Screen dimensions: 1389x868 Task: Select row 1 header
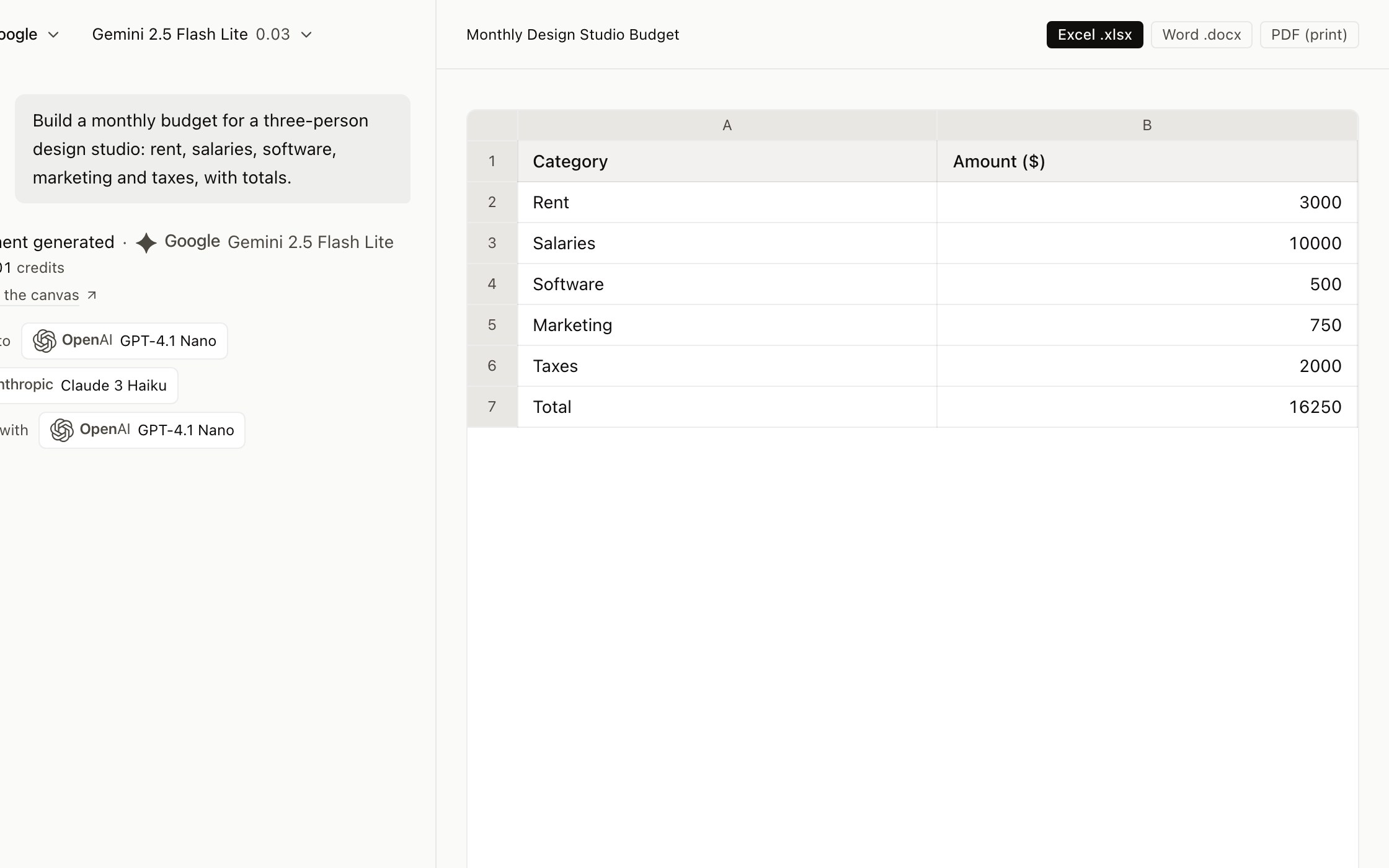pyautogui.click(x=492, y=161)
